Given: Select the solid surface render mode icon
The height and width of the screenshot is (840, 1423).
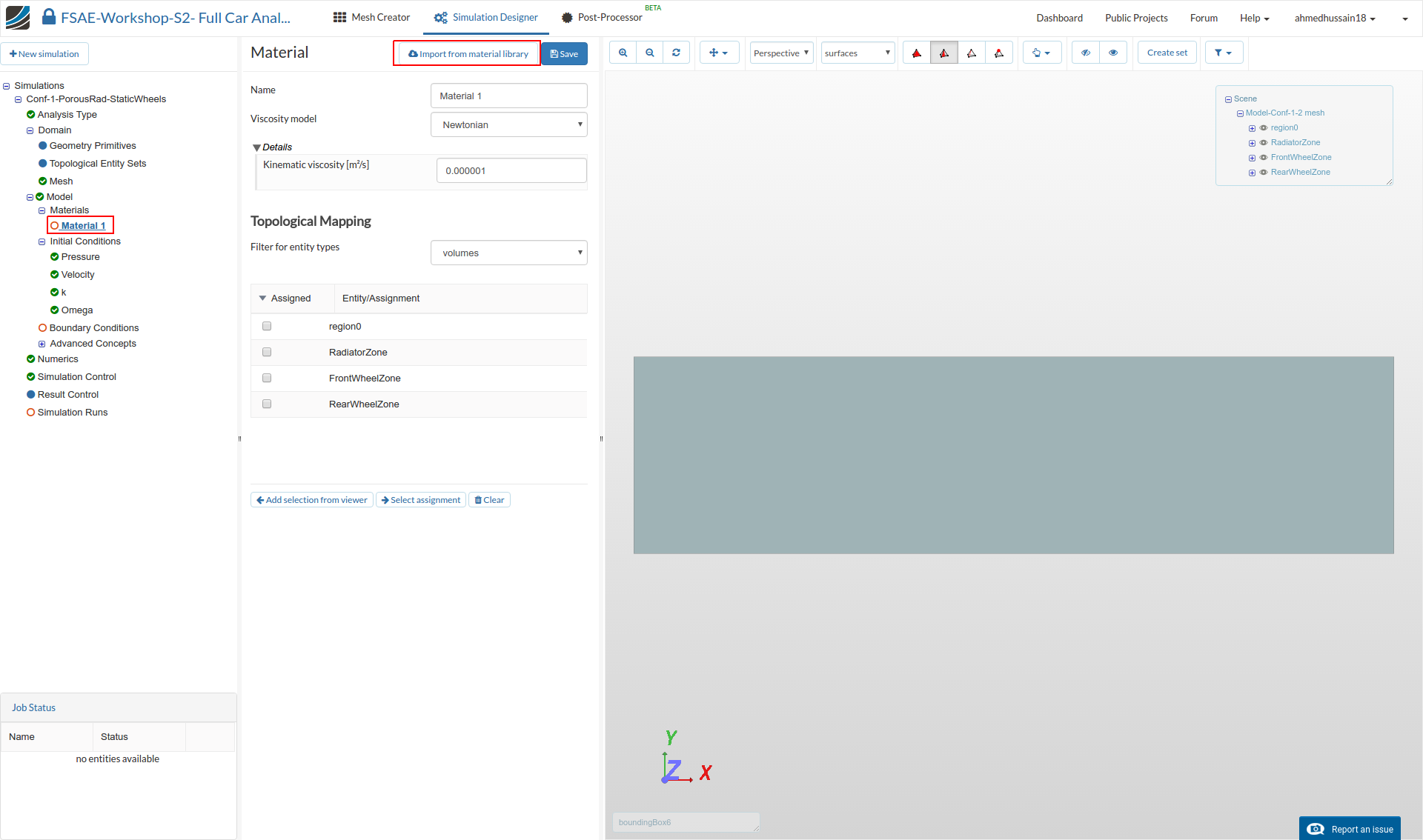Looking at the screenshot, I should pyautogui.click(x=917, y=53).
